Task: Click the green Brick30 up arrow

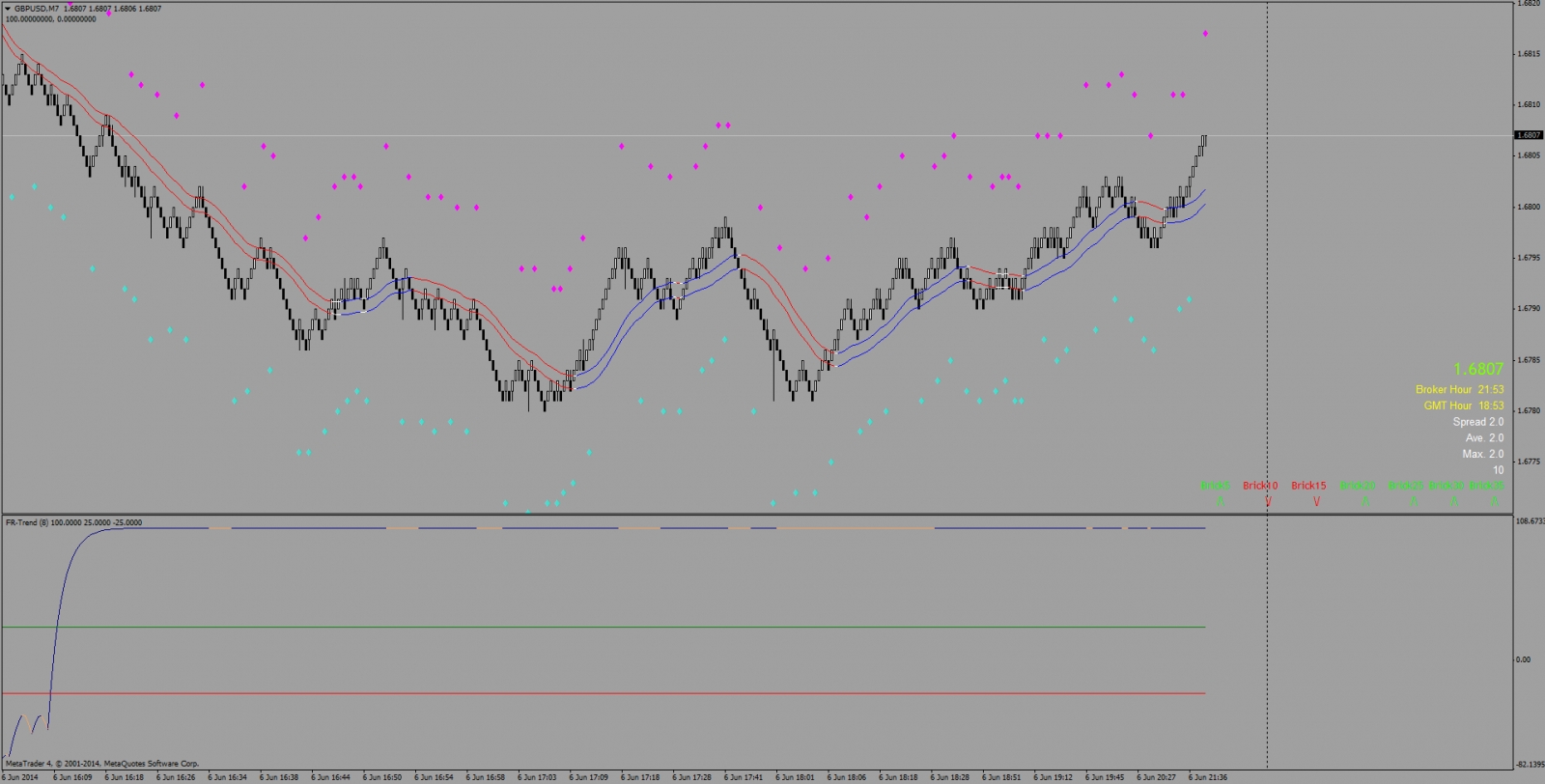Action: [1453, 501]
